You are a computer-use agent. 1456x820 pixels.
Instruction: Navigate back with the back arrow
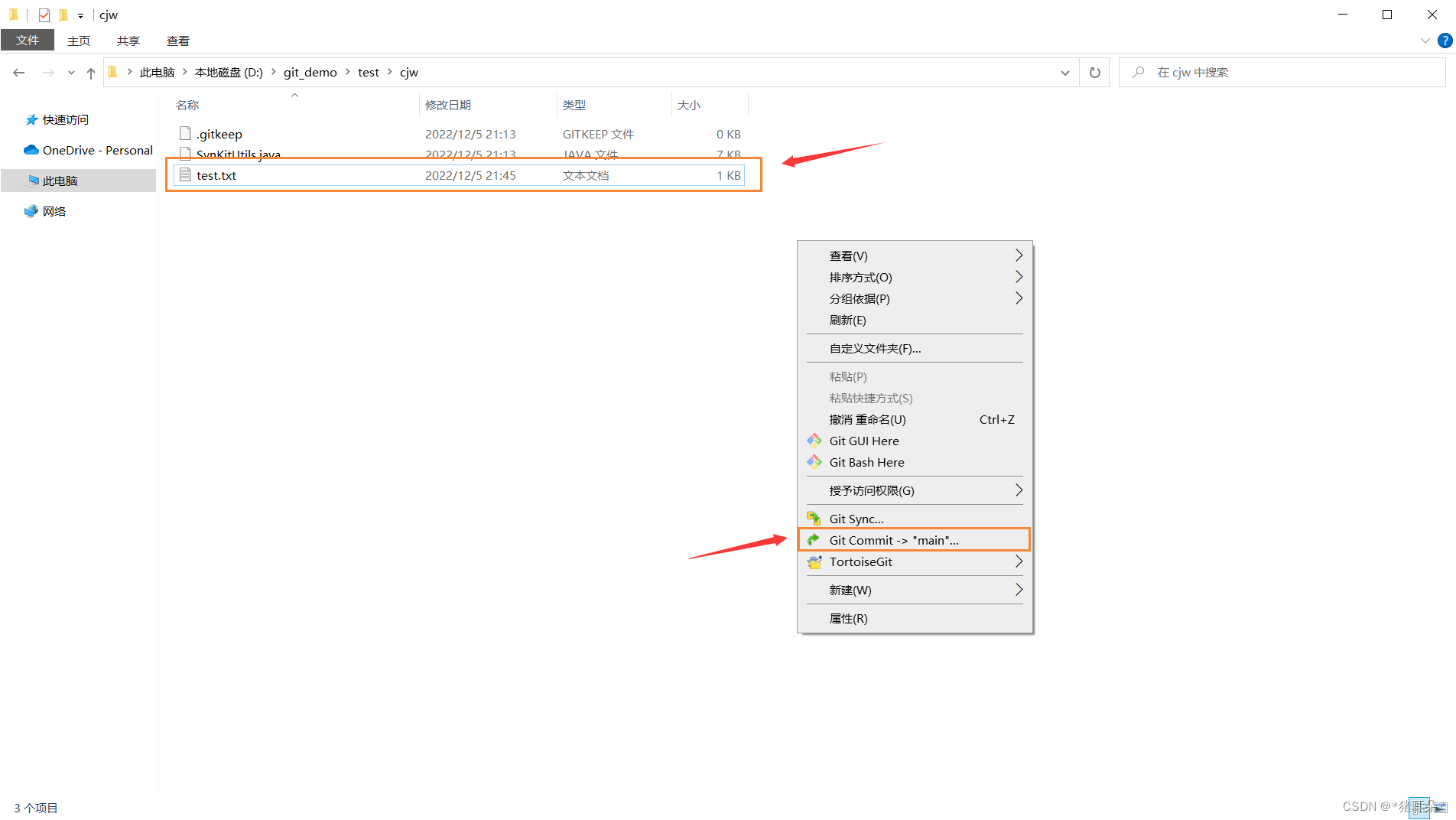click(18, 72)
